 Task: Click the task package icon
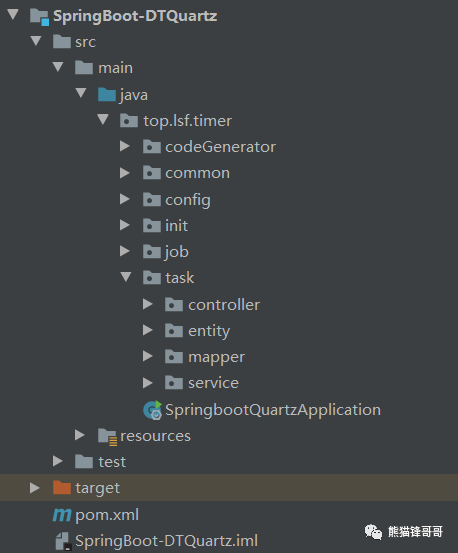point(152,278)
